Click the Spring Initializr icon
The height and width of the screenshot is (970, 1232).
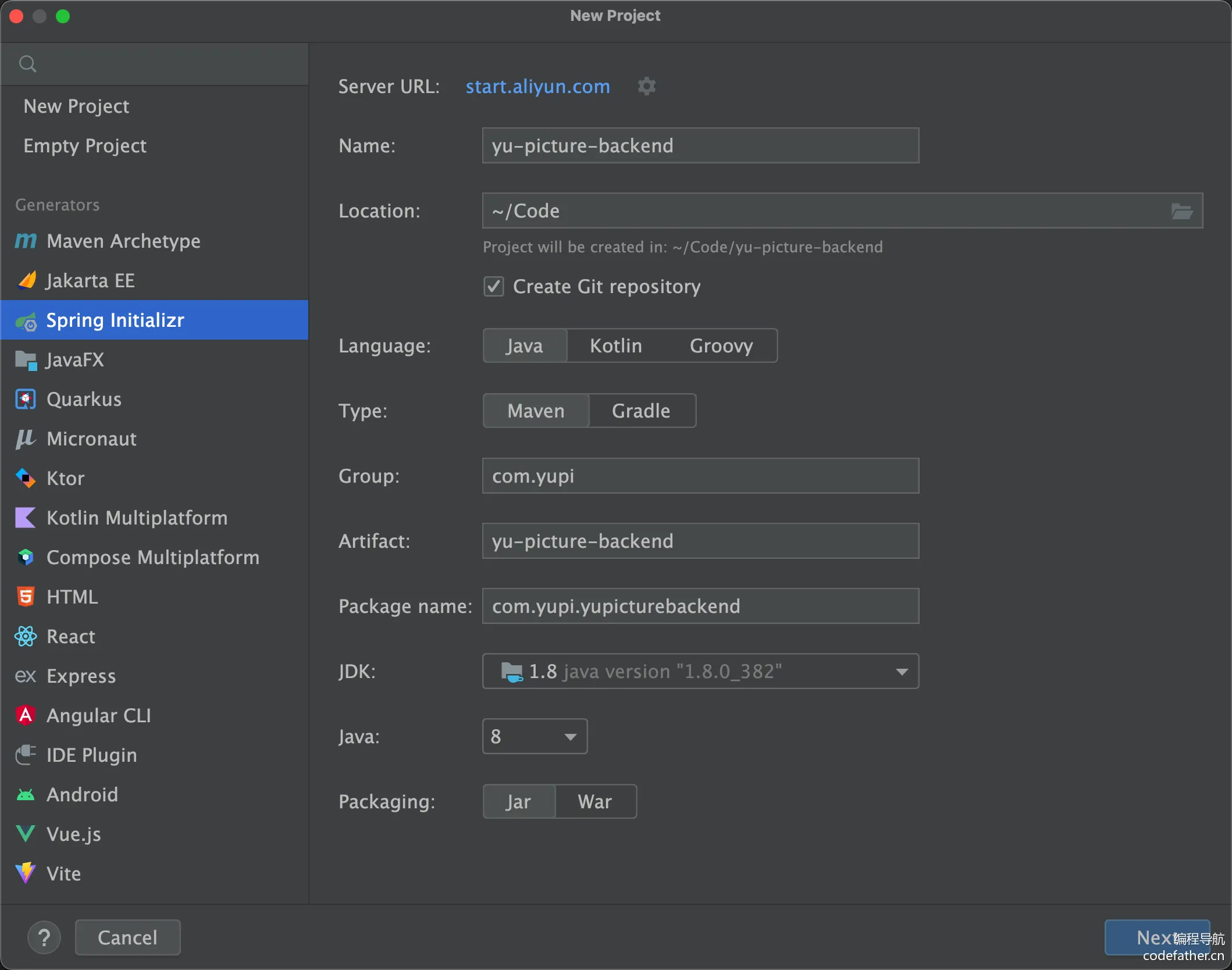pos(26,320)
